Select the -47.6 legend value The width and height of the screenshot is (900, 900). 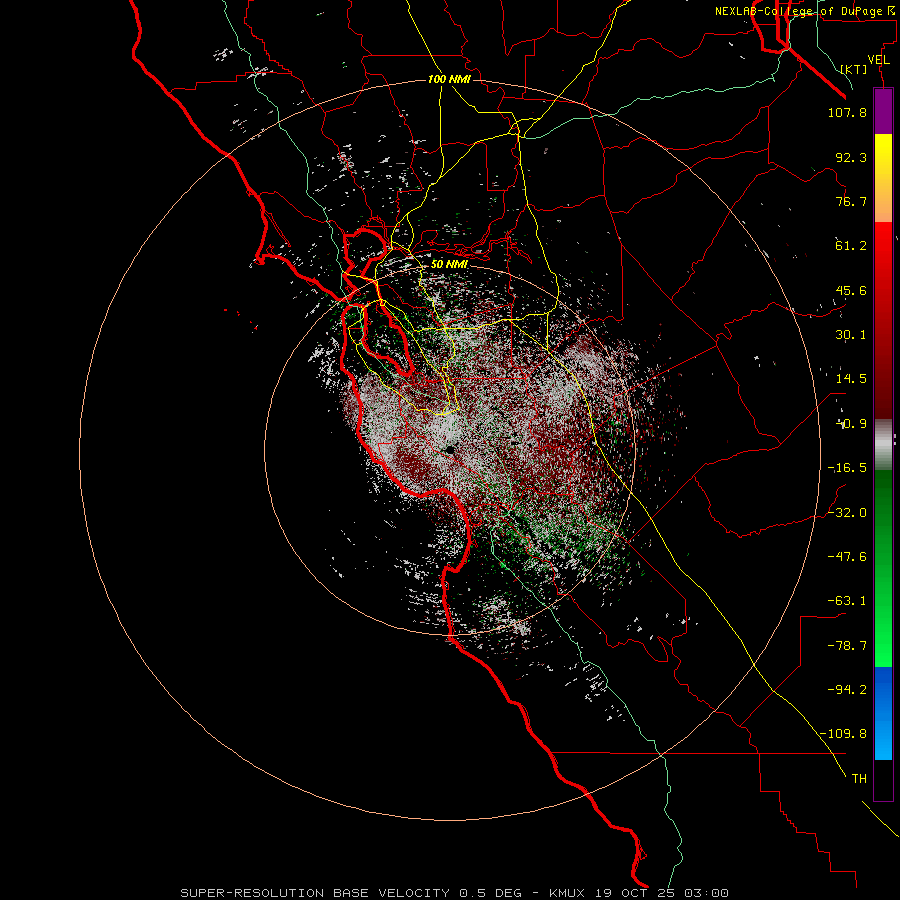pyautogui.click(x=847, y=557)
